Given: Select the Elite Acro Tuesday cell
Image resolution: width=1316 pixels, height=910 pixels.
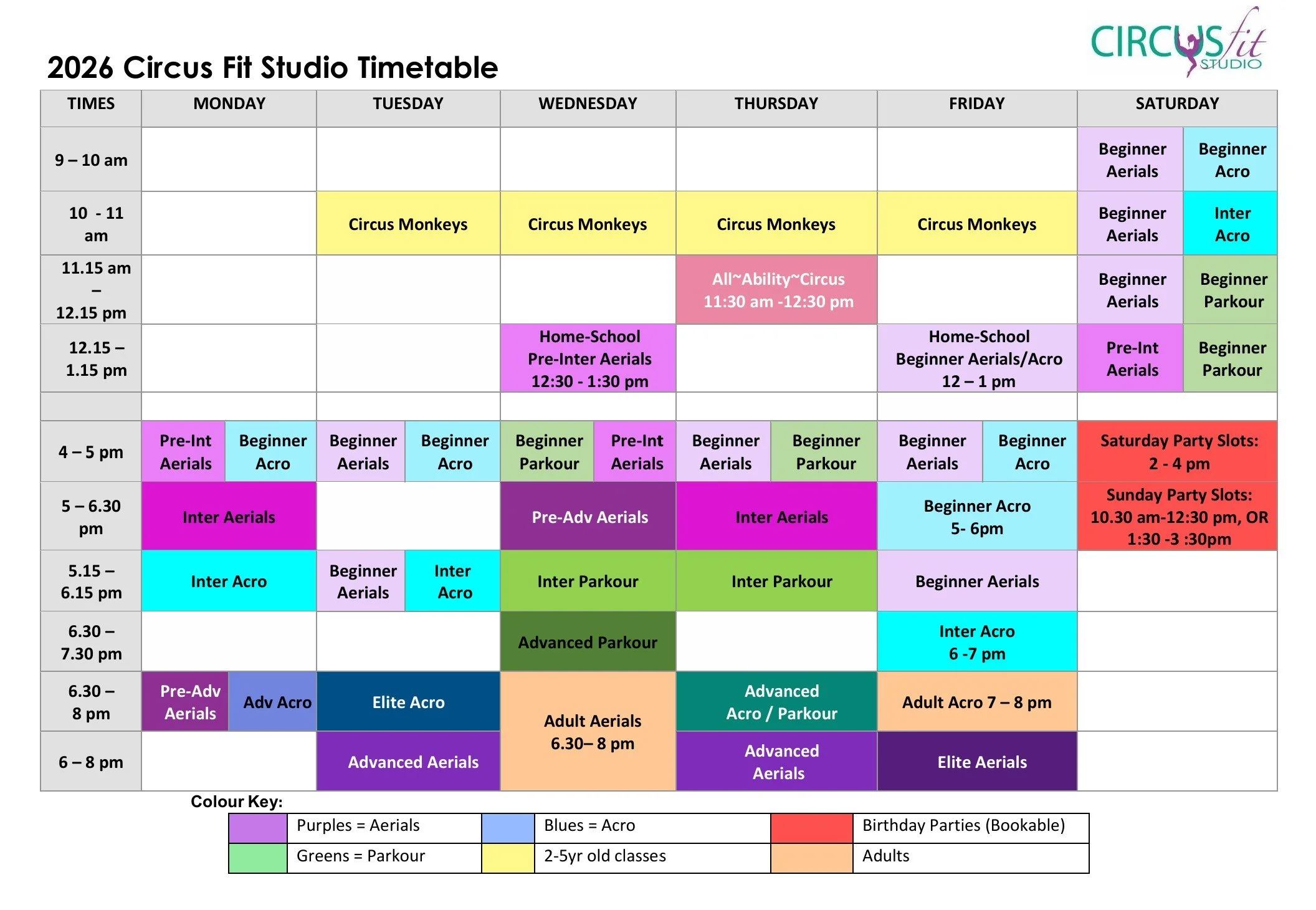Looking at the screenshot, I should pos(408,702).
